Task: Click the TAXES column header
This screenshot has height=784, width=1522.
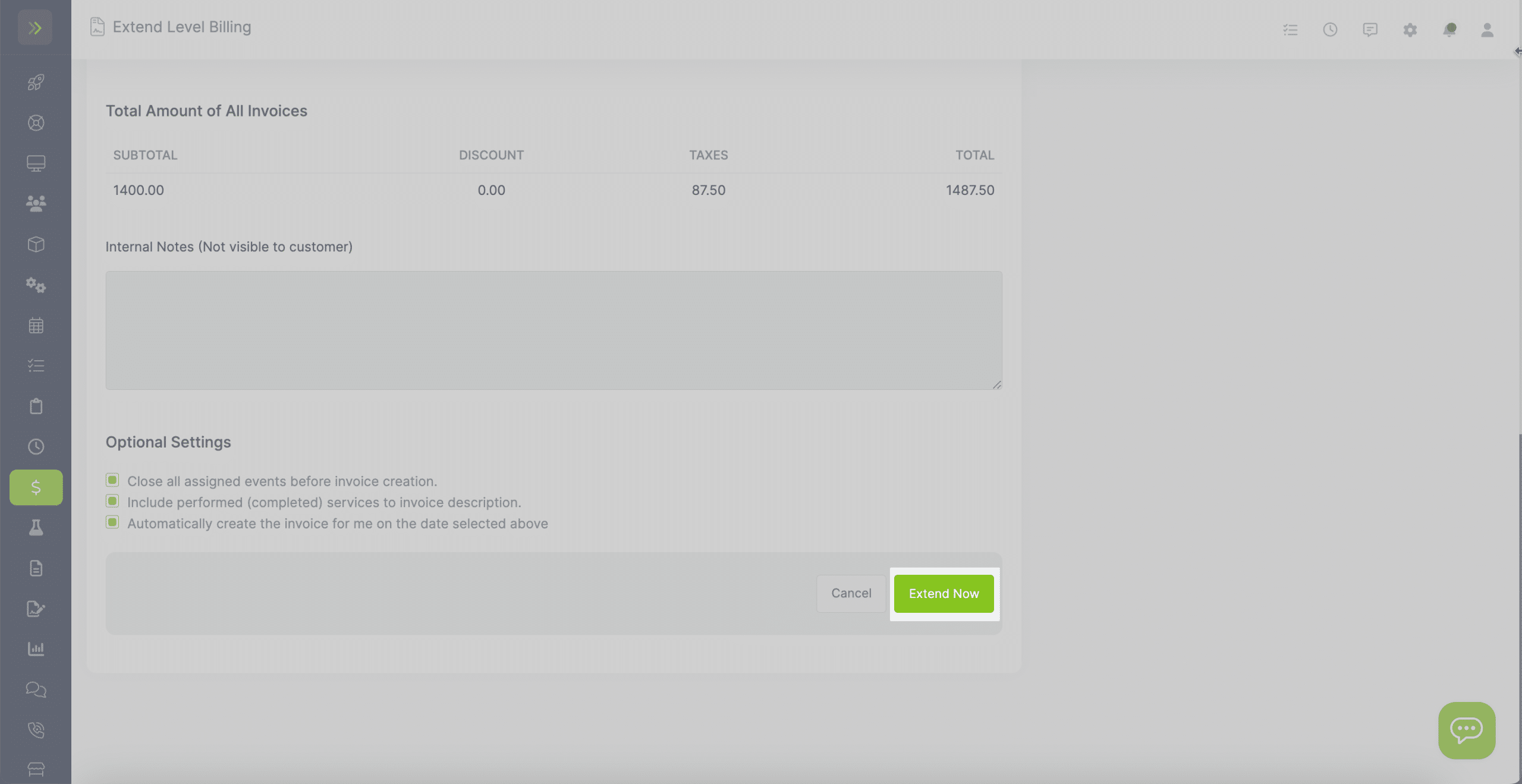Action: click(708, 155)
